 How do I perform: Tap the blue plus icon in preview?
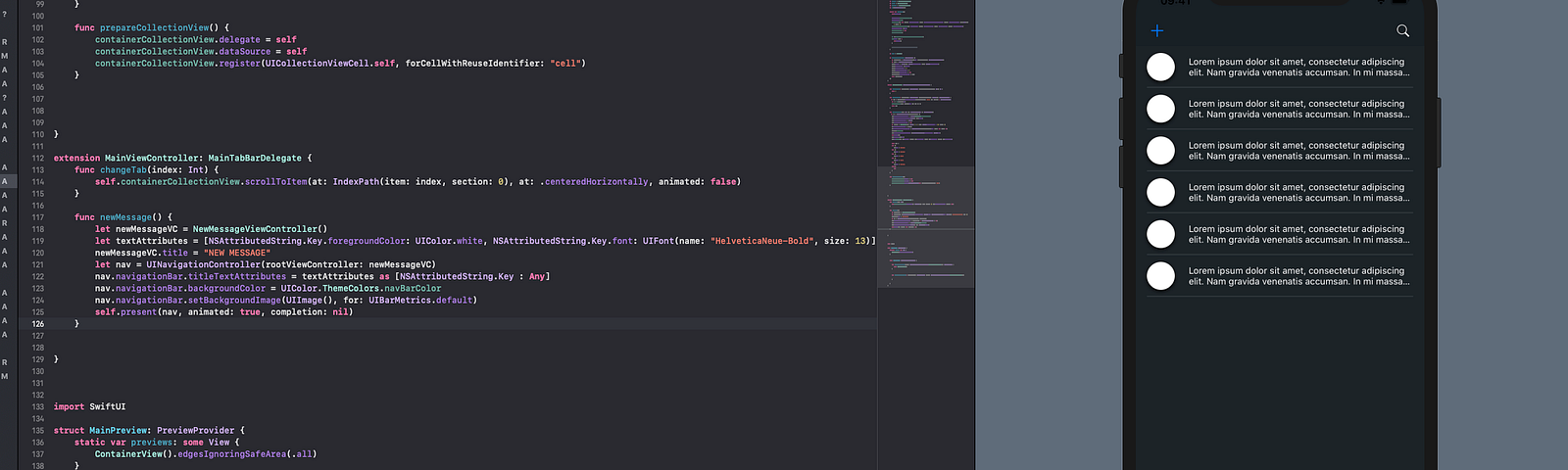click(x=1156, y=30)
